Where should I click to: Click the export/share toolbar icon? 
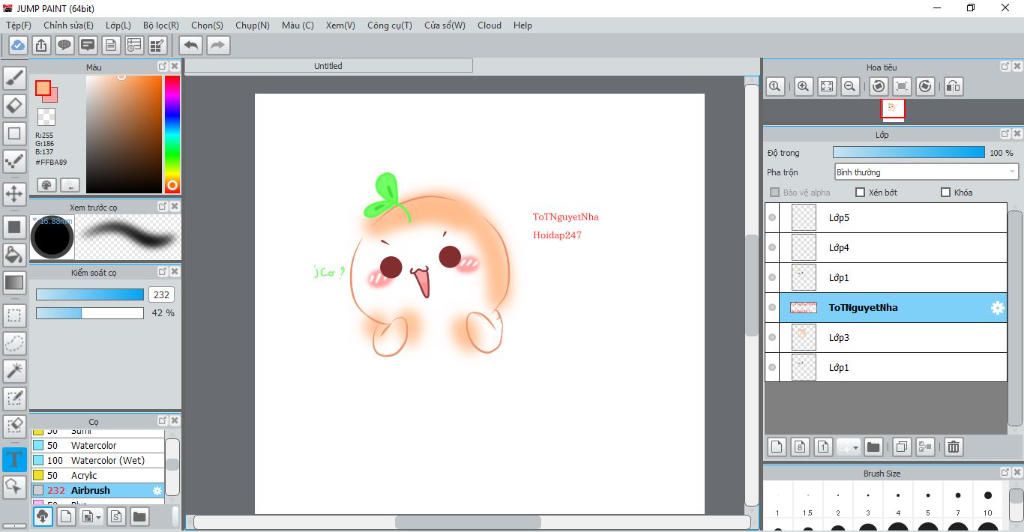click(x=41, y=45)
